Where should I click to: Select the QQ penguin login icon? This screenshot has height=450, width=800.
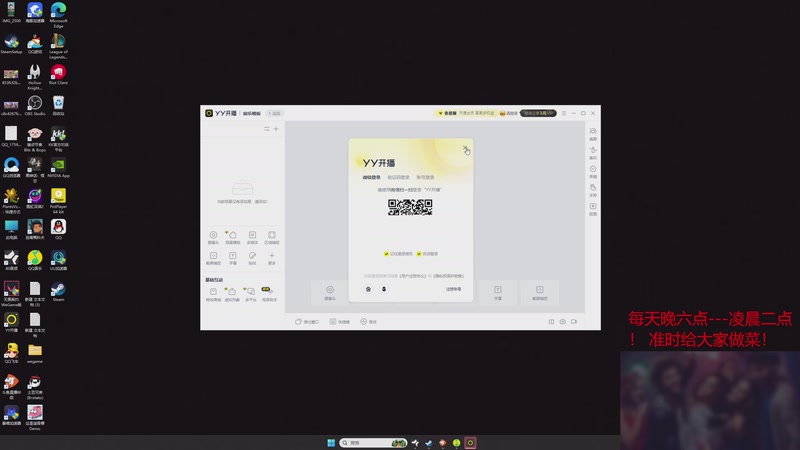pos(384,289)
